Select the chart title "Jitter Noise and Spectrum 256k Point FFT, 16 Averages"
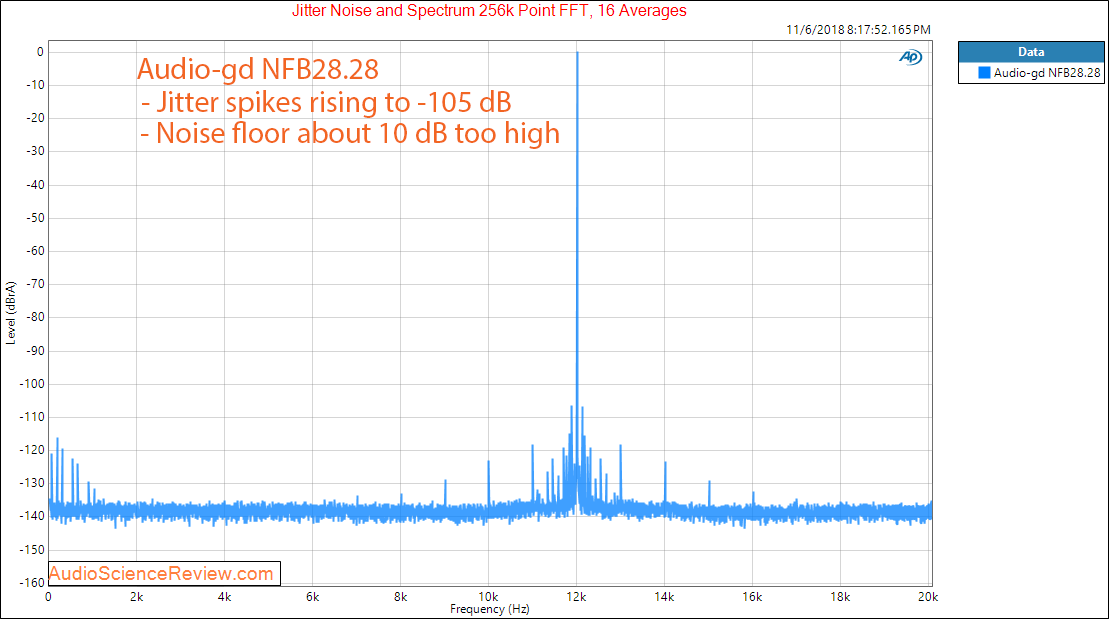 click(x=489, y=11)
